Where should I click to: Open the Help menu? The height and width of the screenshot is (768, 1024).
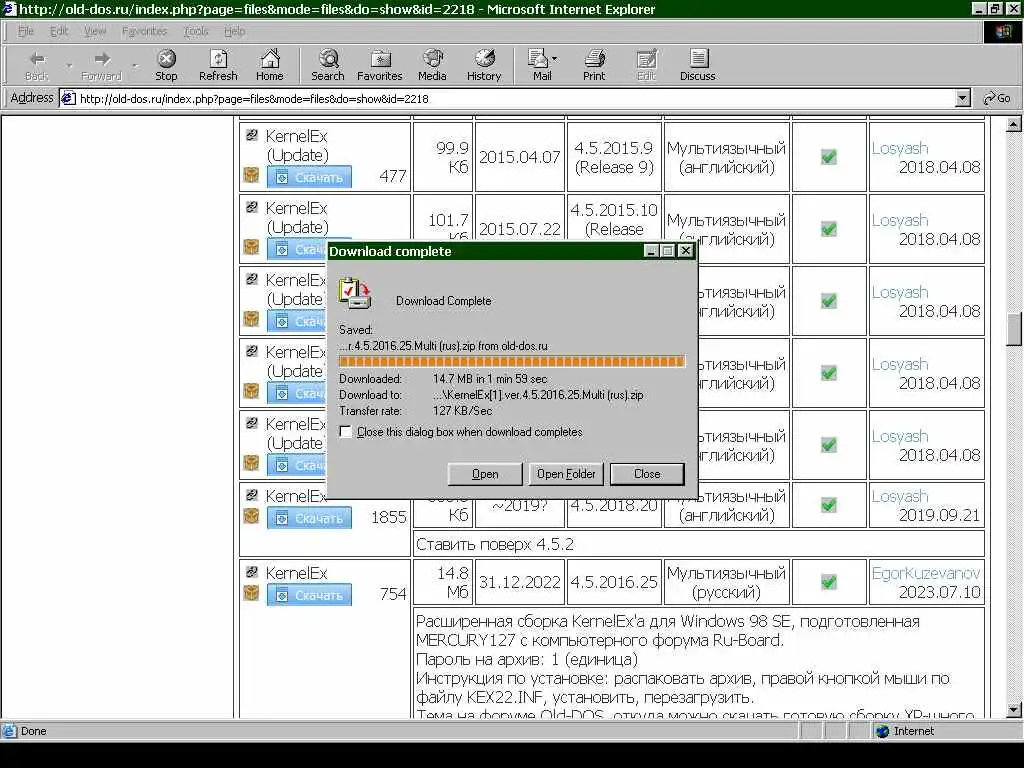[234, 31]
